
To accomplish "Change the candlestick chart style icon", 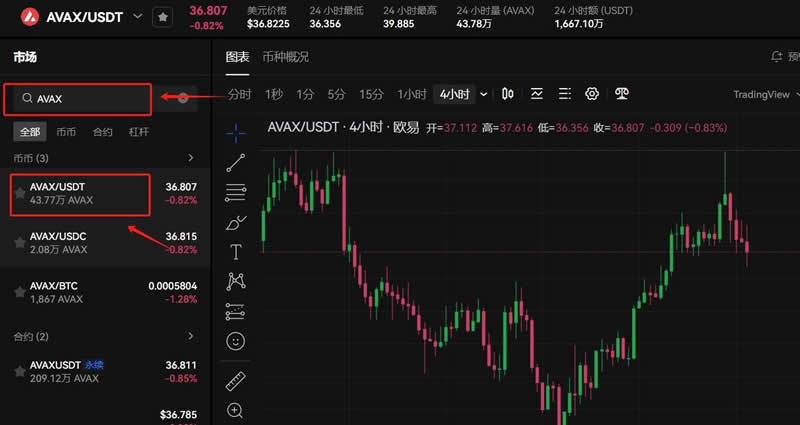I will point(508,94).
